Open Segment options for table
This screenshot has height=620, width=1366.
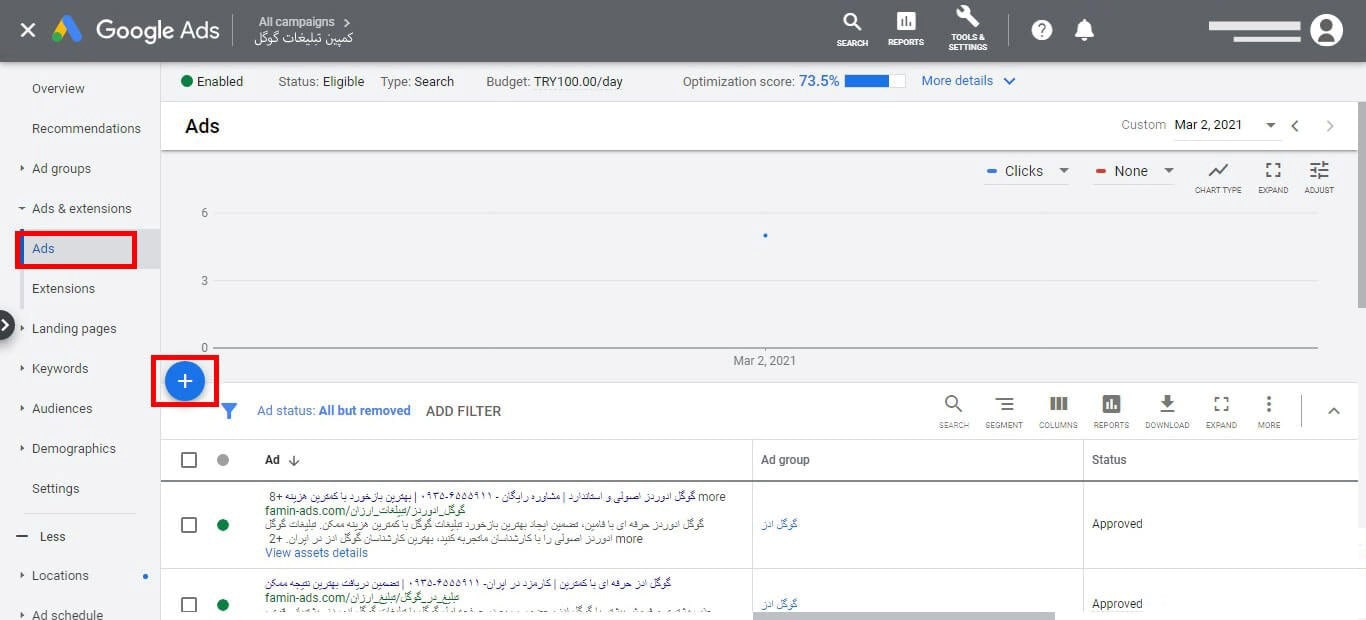point(1004,411)
